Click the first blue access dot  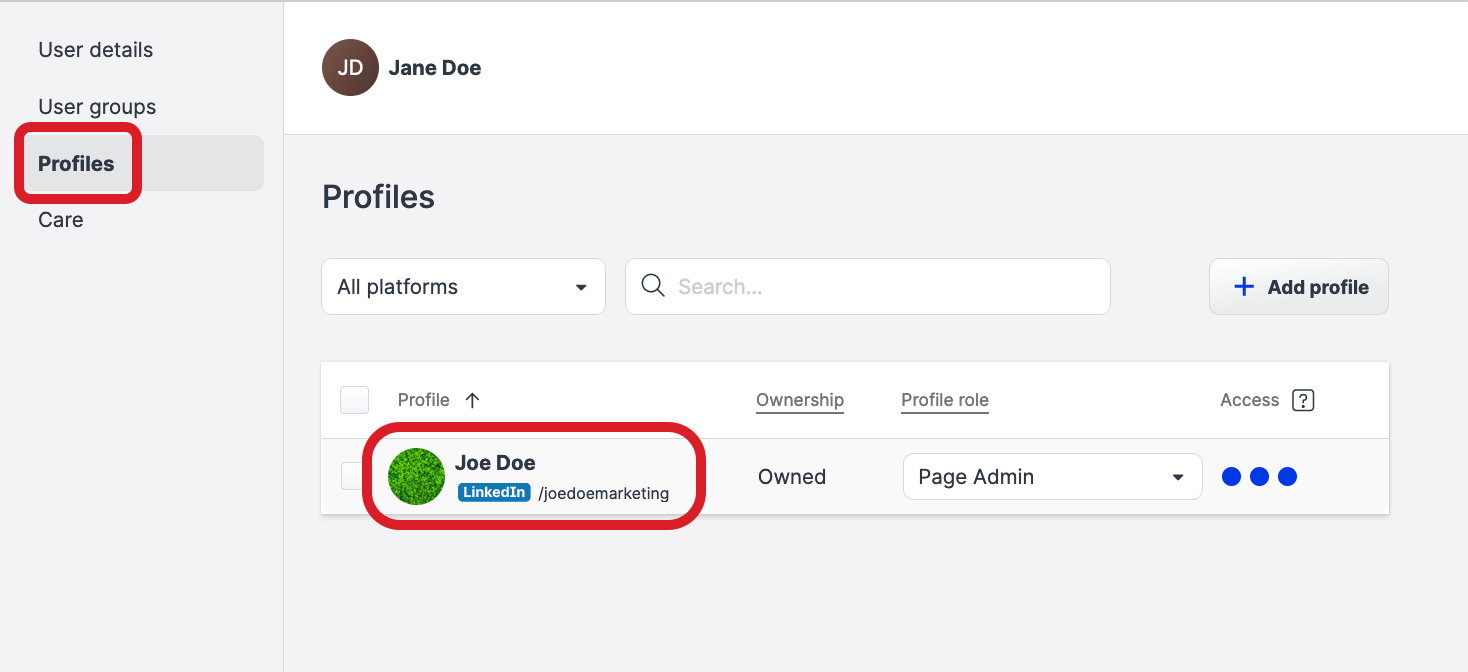(x=1231, y=477)
